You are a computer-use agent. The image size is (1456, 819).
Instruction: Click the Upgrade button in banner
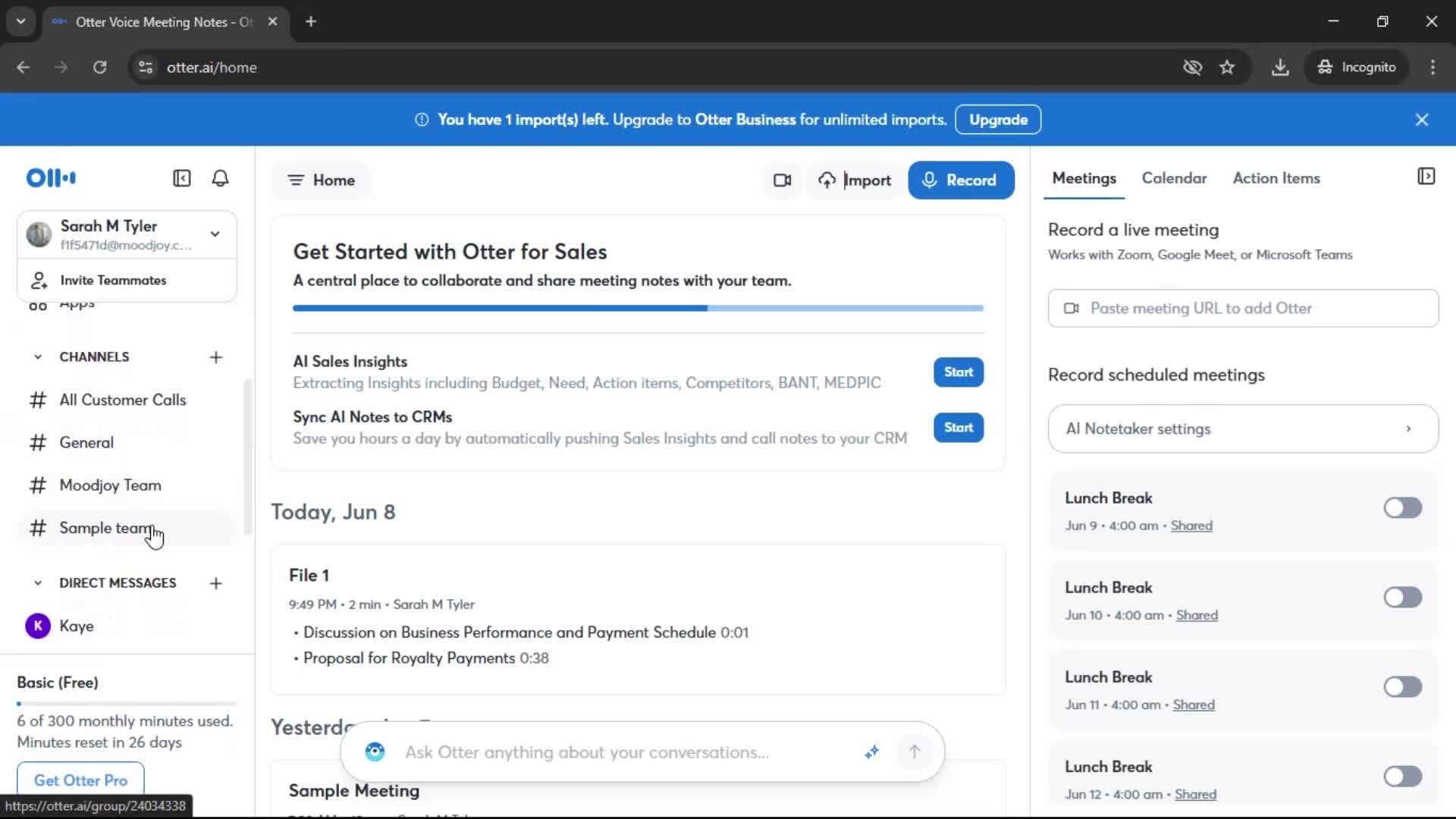[998, 120]
